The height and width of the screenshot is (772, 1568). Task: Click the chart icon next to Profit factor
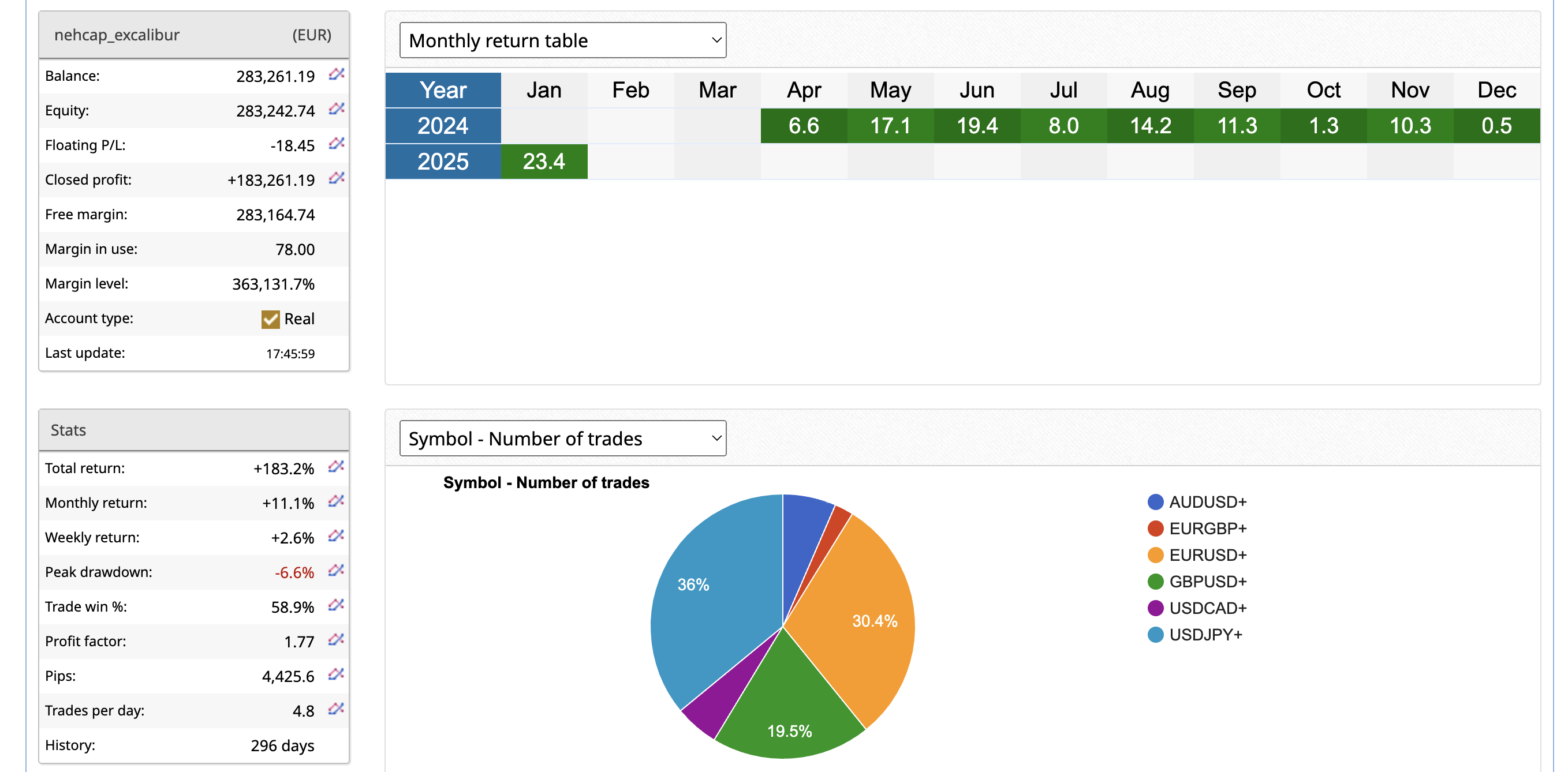(x=336, y=640)
